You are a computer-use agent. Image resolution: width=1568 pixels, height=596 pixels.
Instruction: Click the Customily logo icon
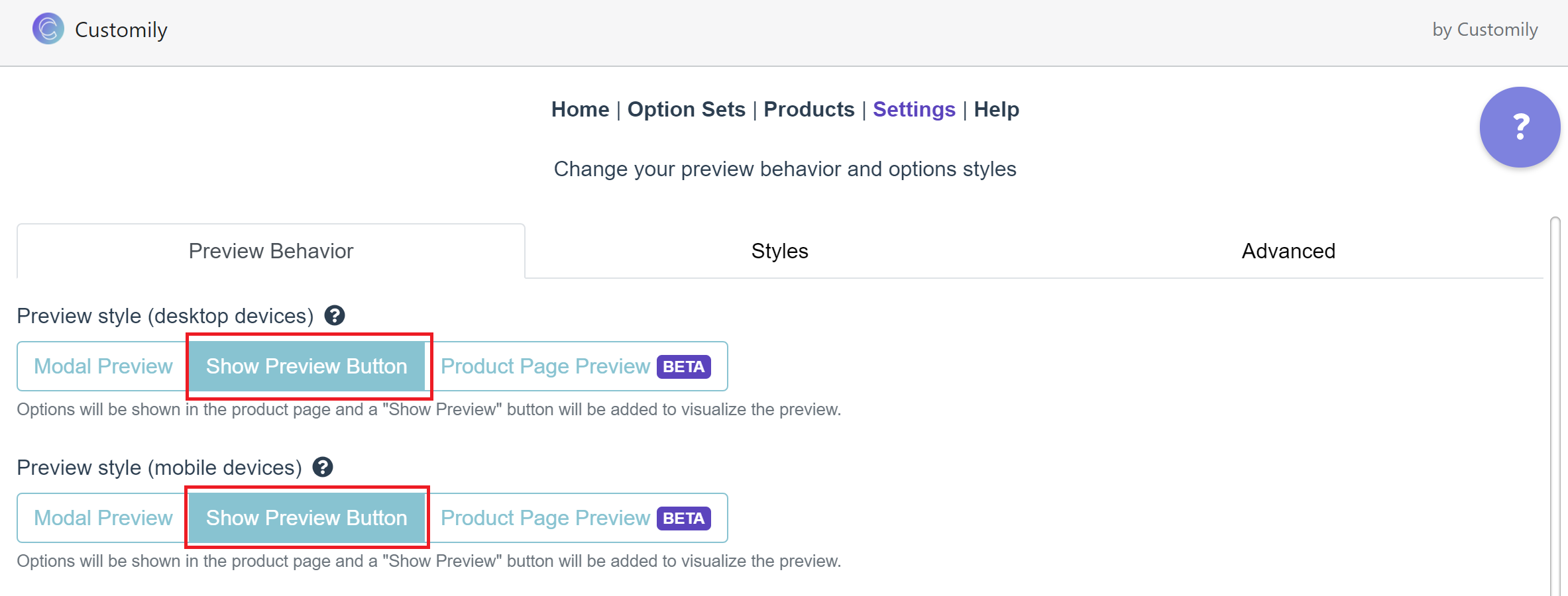[48, 29]
